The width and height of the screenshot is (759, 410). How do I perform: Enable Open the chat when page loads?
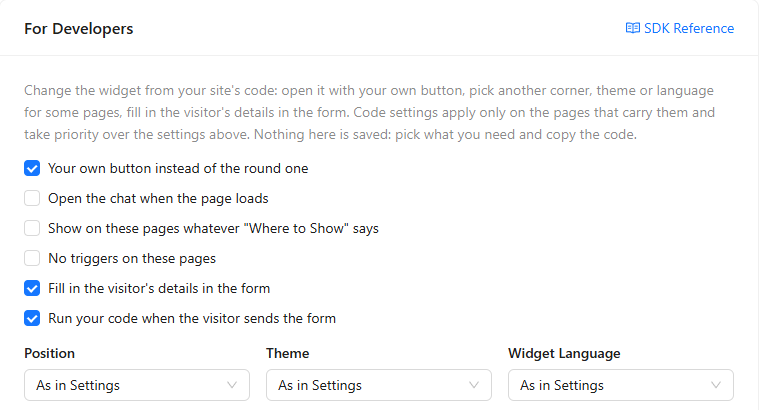(32, 198)
